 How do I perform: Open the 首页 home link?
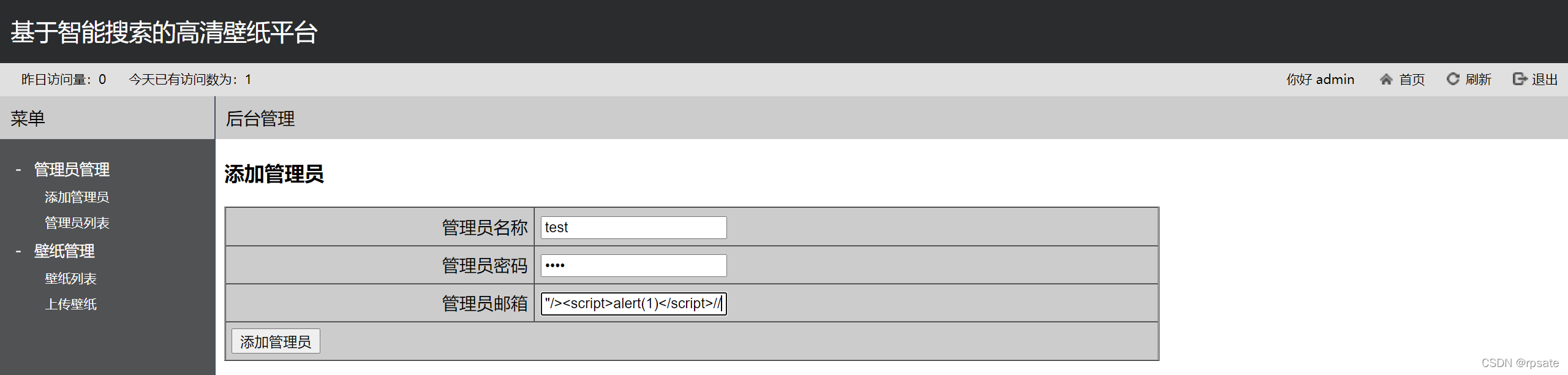point(1412,80)
